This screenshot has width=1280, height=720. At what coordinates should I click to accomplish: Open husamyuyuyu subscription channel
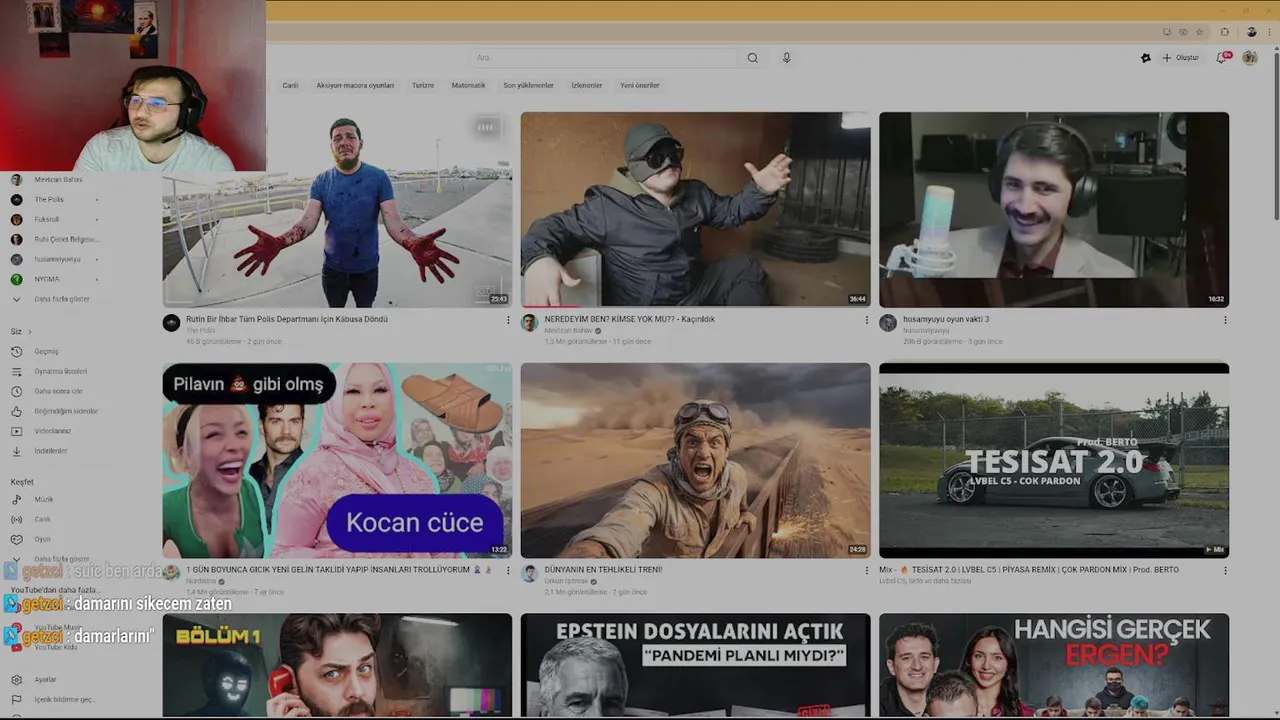(56, 259)
